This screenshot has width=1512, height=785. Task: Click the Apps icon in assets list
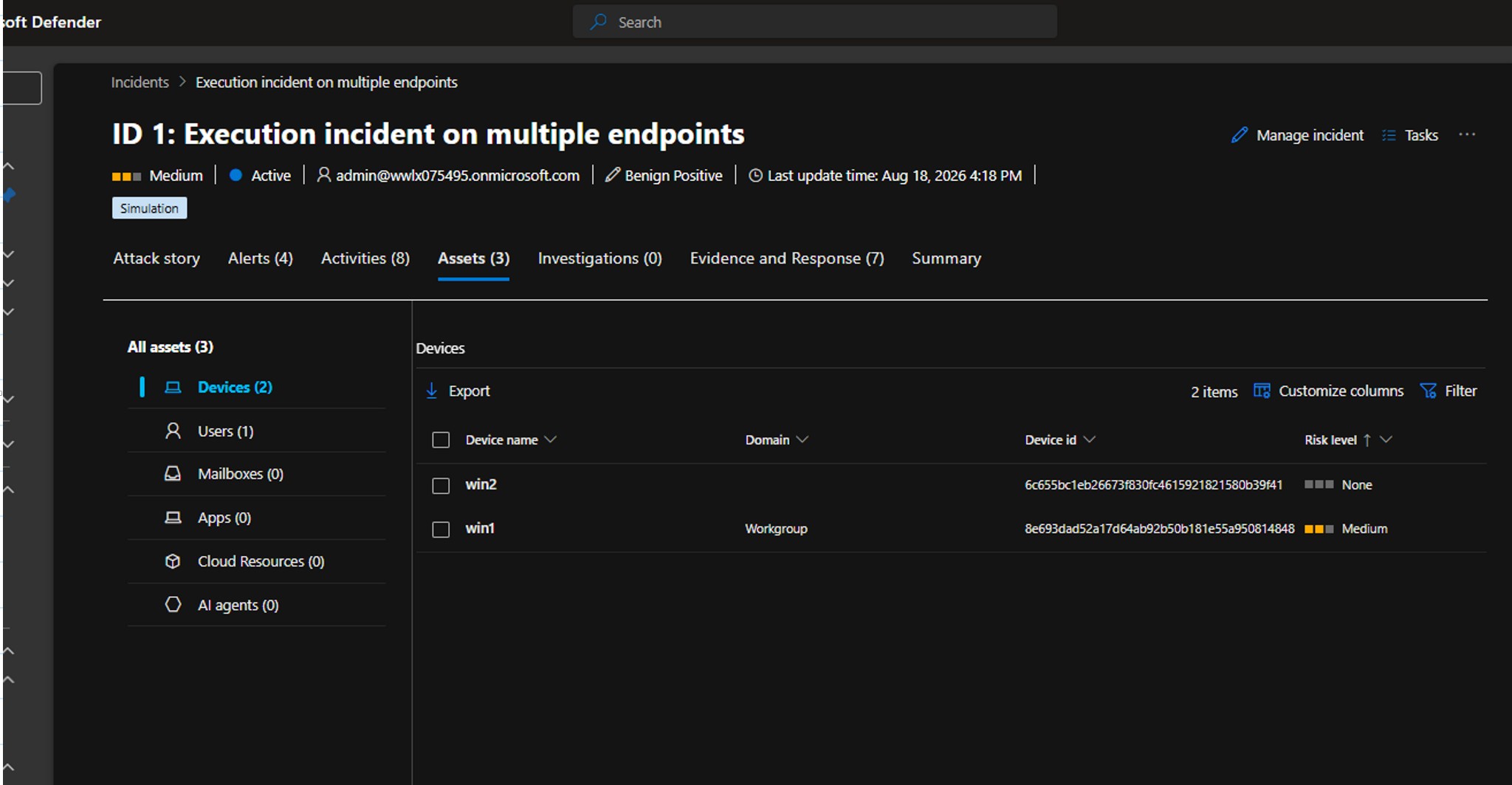[x=173, y=517]
